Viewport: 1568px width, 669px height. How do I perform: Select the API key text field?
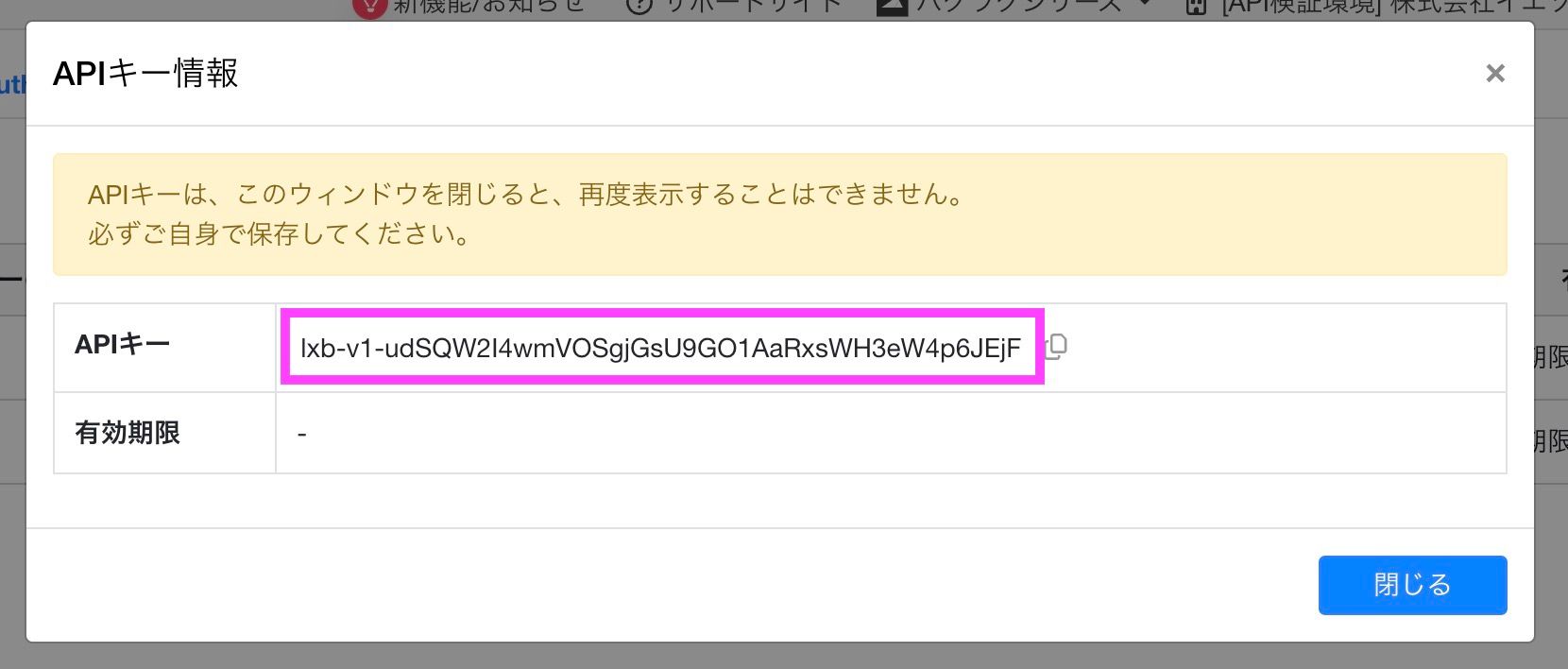(661, 348)
